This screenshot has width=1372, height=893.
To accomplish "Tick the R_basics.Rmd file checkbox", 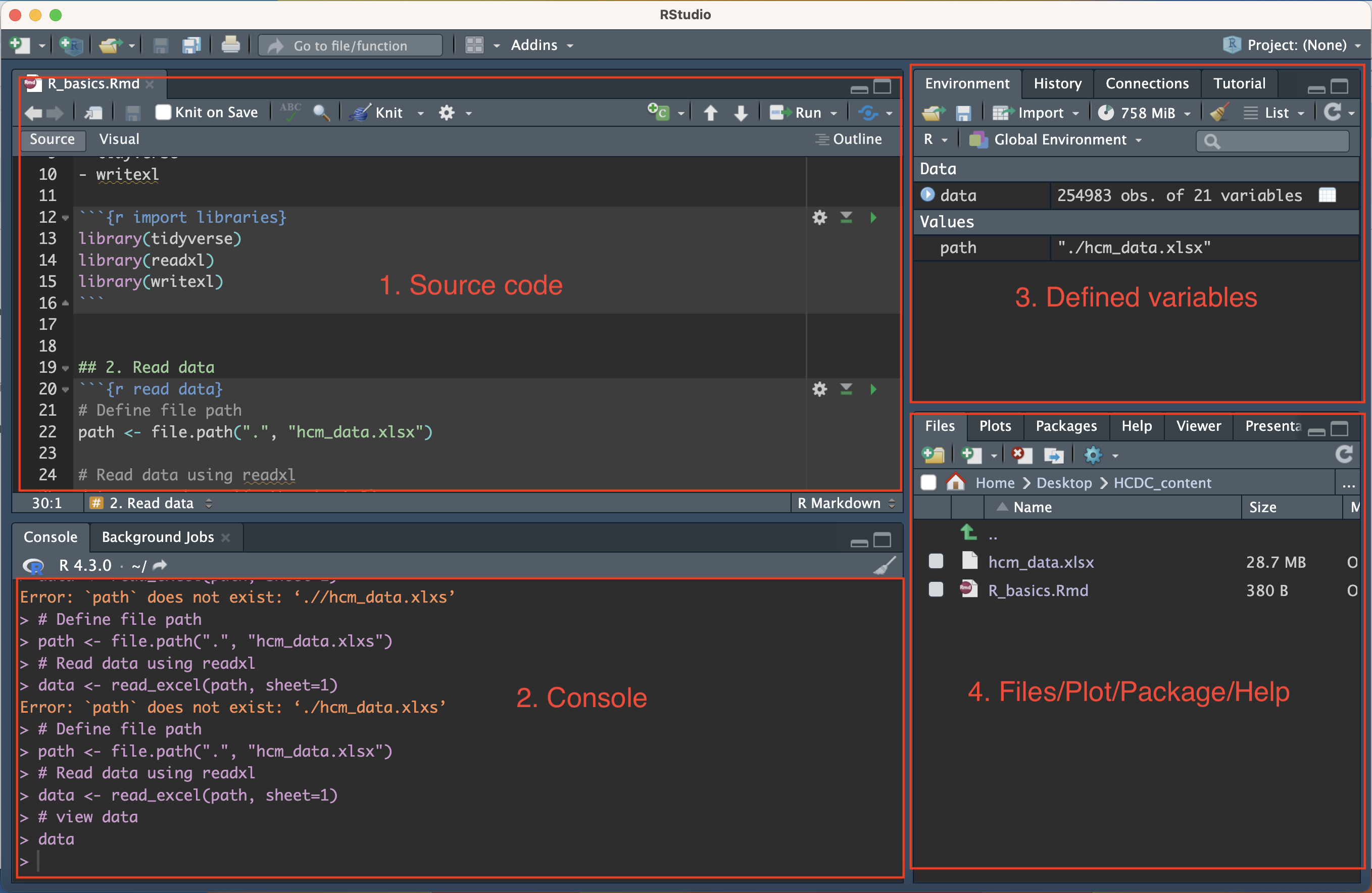I will pyautogui.click(x=936, y=590).
